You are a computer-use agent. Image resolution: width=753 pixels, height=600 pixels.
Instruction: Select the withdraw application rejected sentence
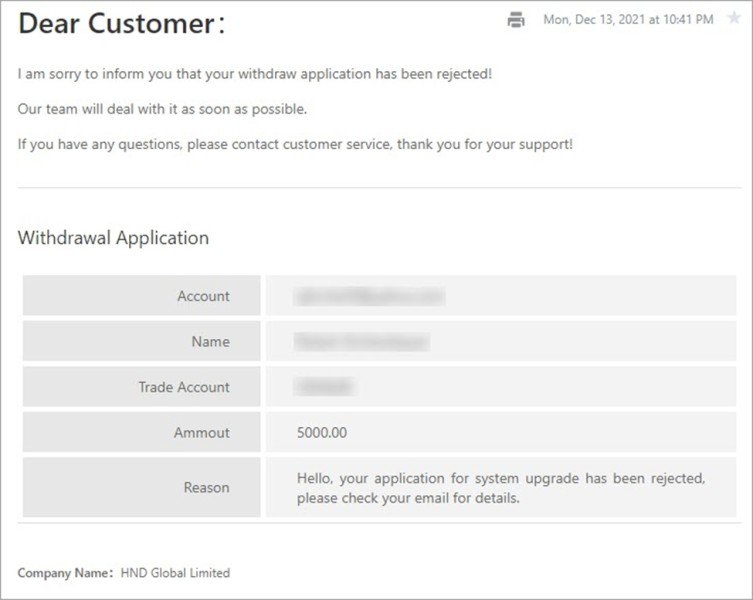point(255,74)
